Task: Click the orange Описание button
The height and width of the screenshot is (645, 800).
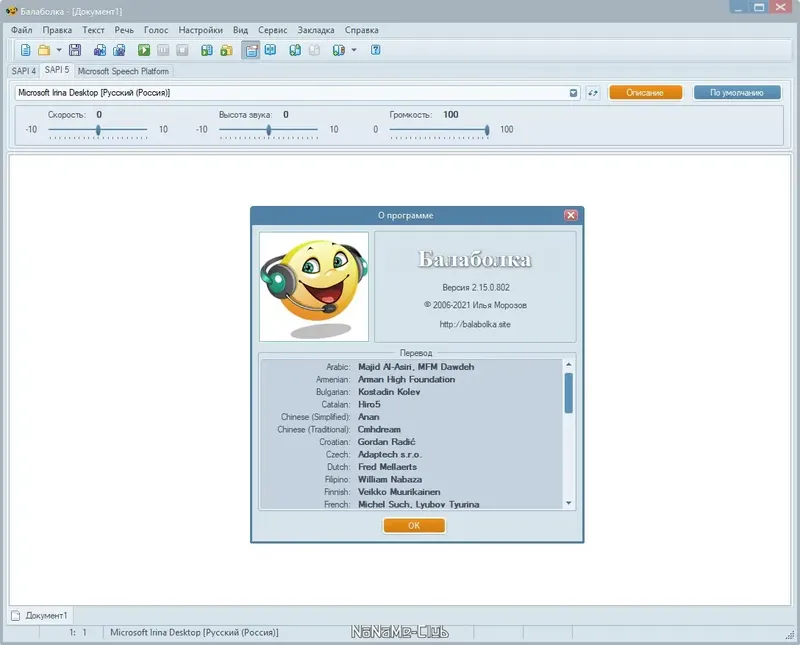Action: [645, 93]
